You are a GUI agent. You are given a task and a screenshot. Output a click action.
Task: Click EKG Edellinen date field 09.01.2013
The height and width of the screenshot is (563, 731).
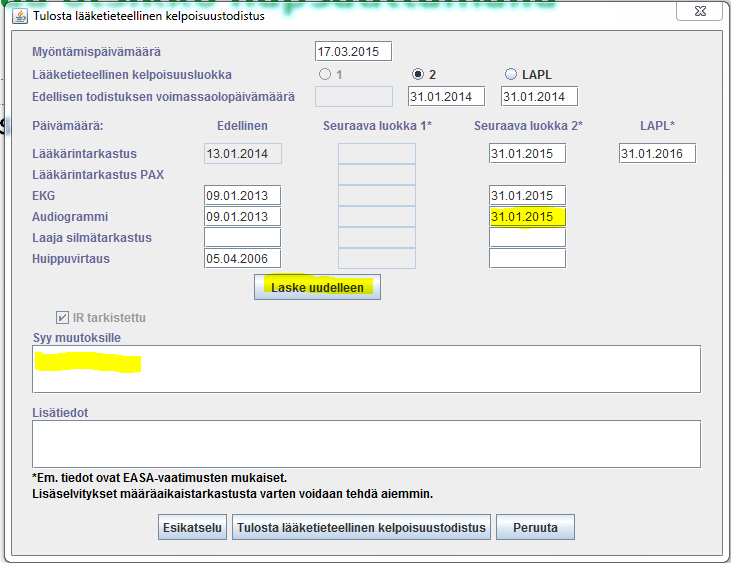pos(242,195)
